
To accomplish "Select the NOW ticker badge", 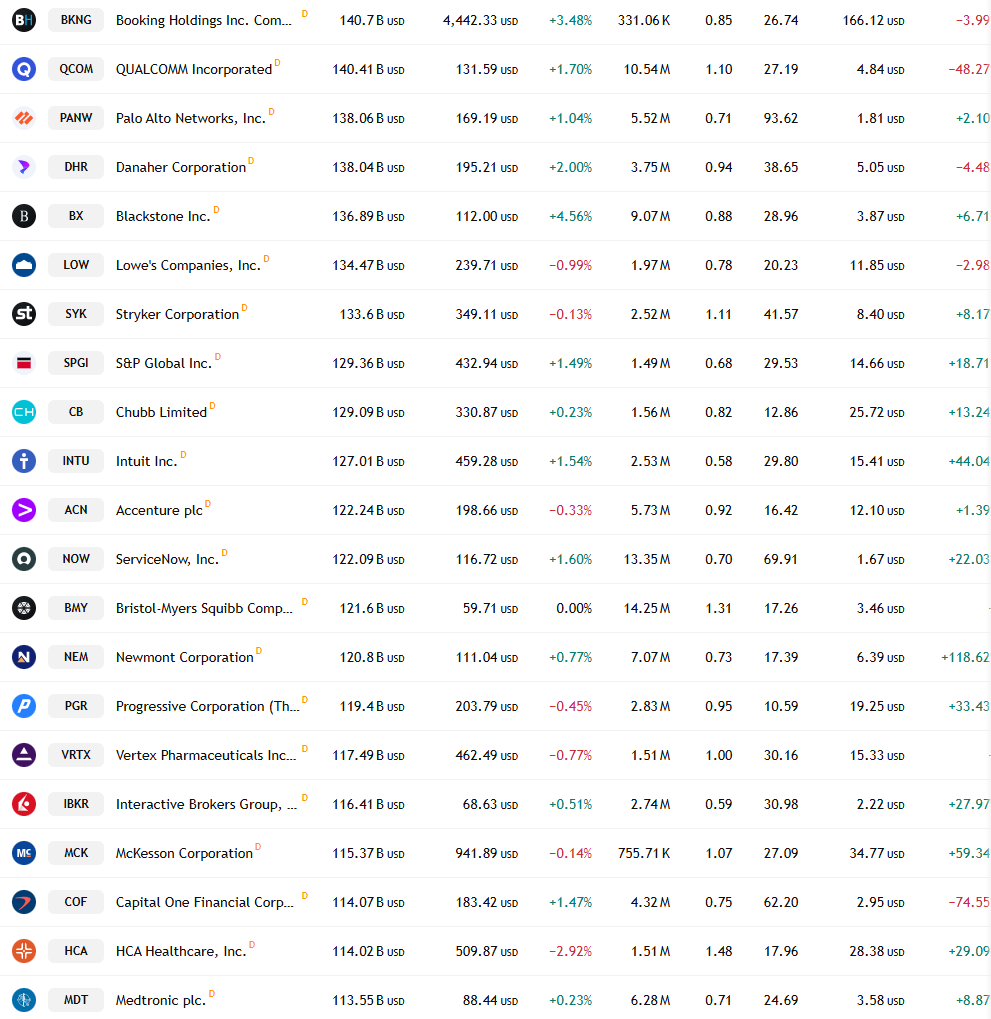I will [76, 559].
